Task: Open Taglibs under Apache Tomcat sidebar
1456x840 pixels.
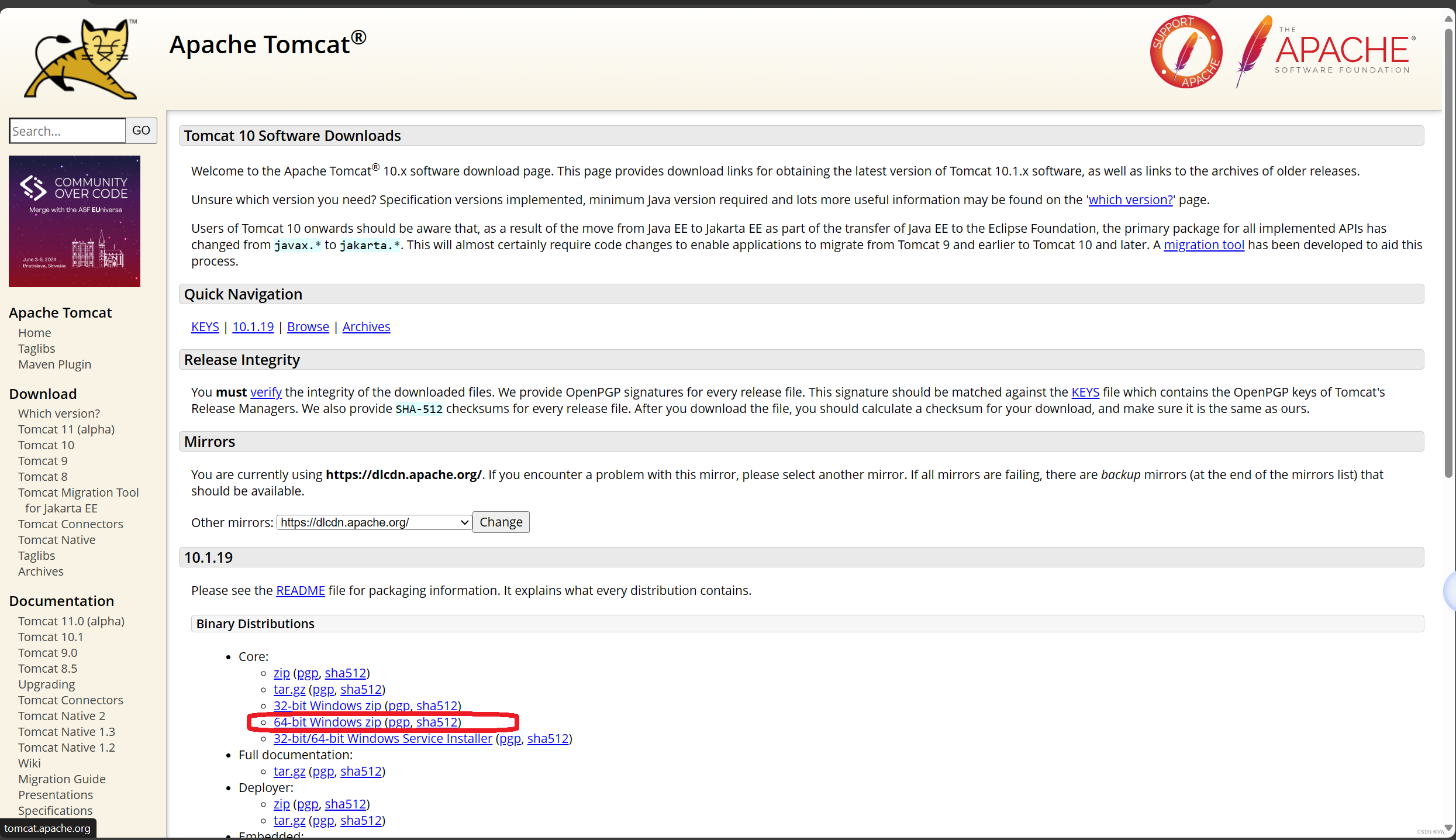Action: 37,349
